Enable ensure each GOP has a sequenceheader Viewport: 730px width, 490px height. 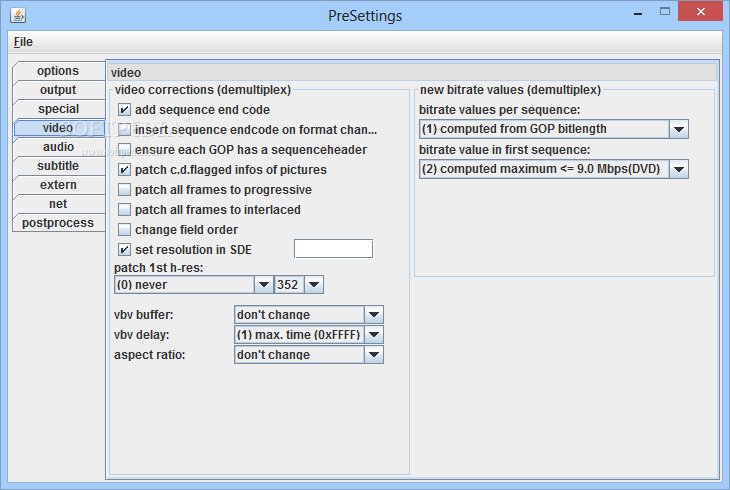(124, 150)
